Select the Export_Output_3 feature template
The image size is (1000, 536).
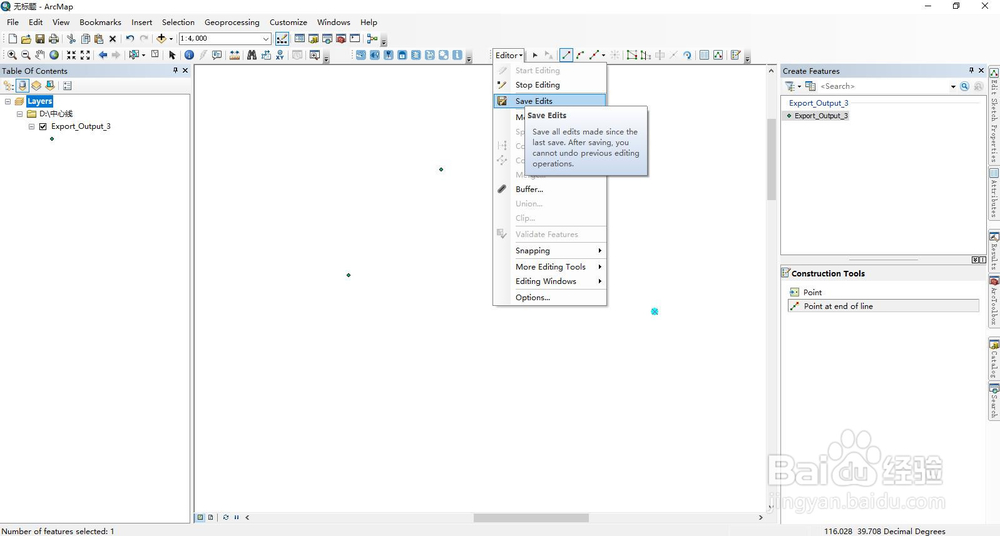click(x=817, y=115)
